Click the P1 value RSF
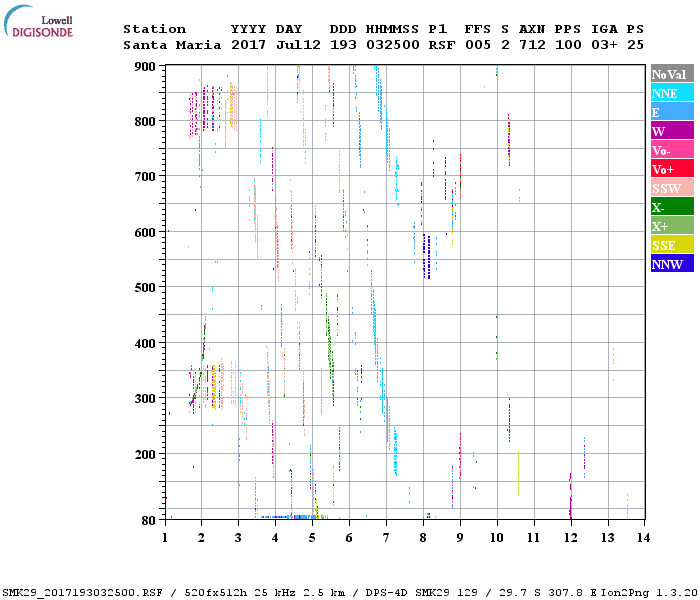 442,45
